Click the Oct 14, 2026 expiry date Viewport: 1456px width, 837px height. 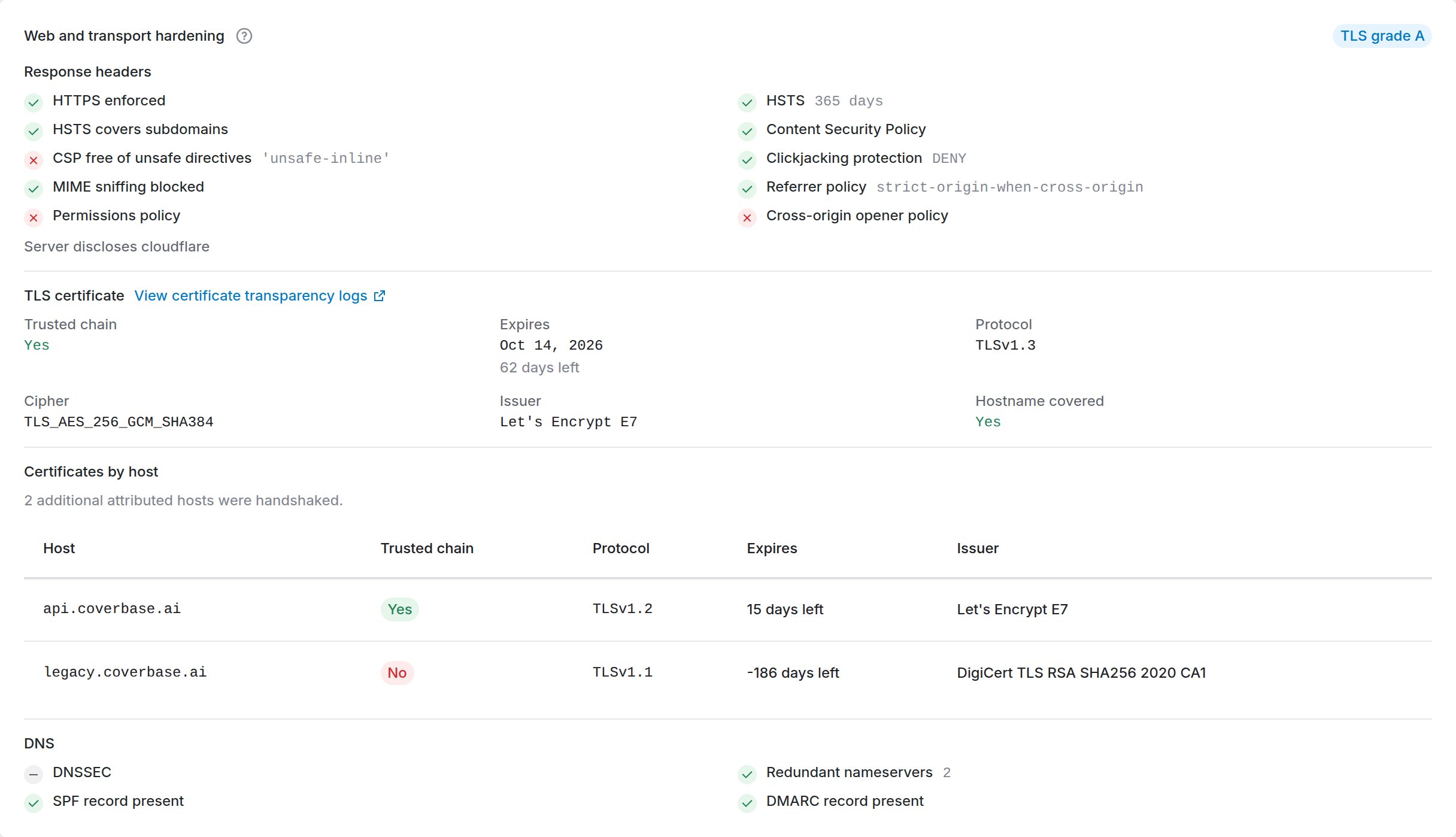click(551, 345)
